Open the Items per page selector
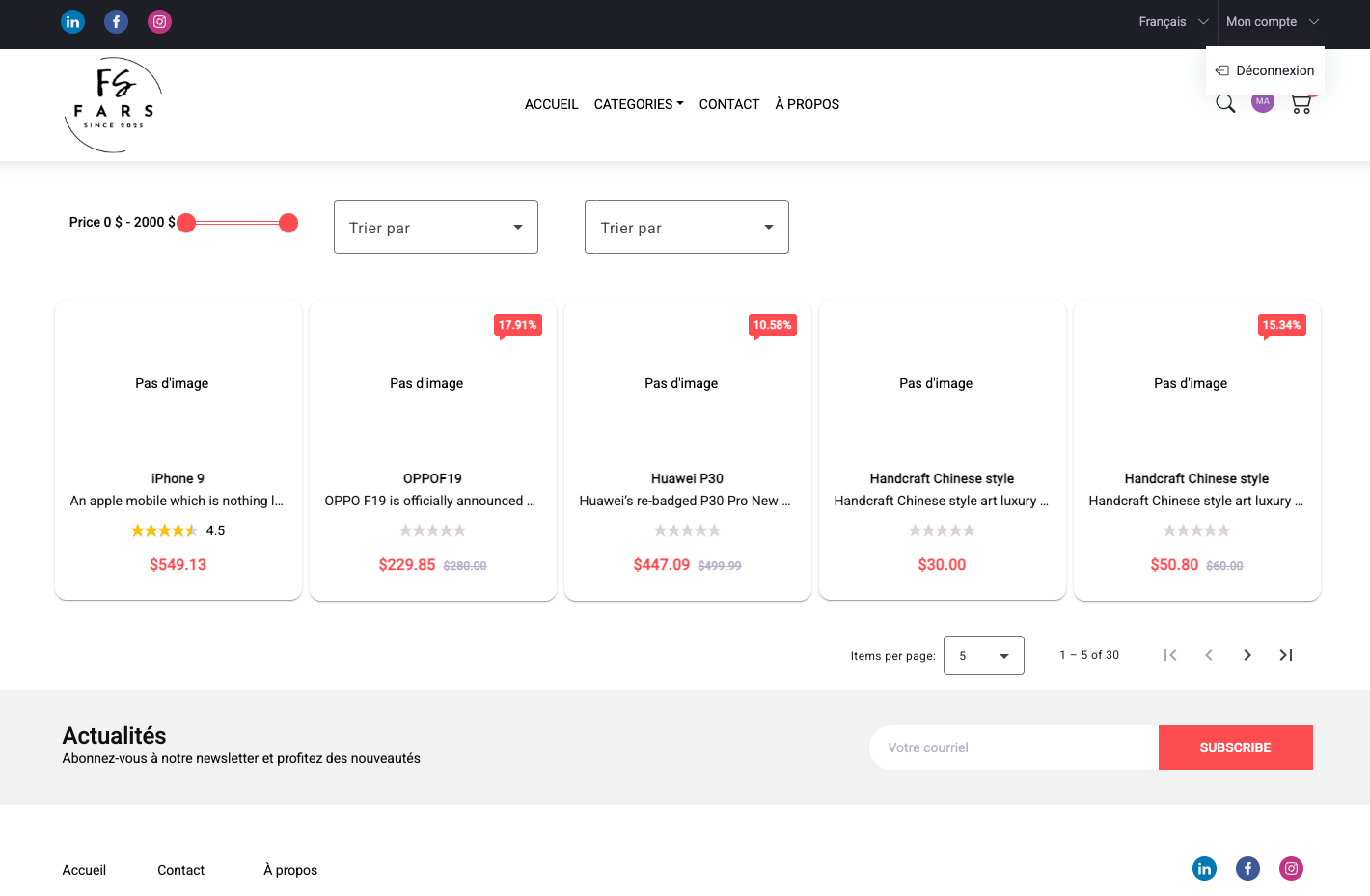This screenshot has height=896, width=1370. (x=983, y=655)
